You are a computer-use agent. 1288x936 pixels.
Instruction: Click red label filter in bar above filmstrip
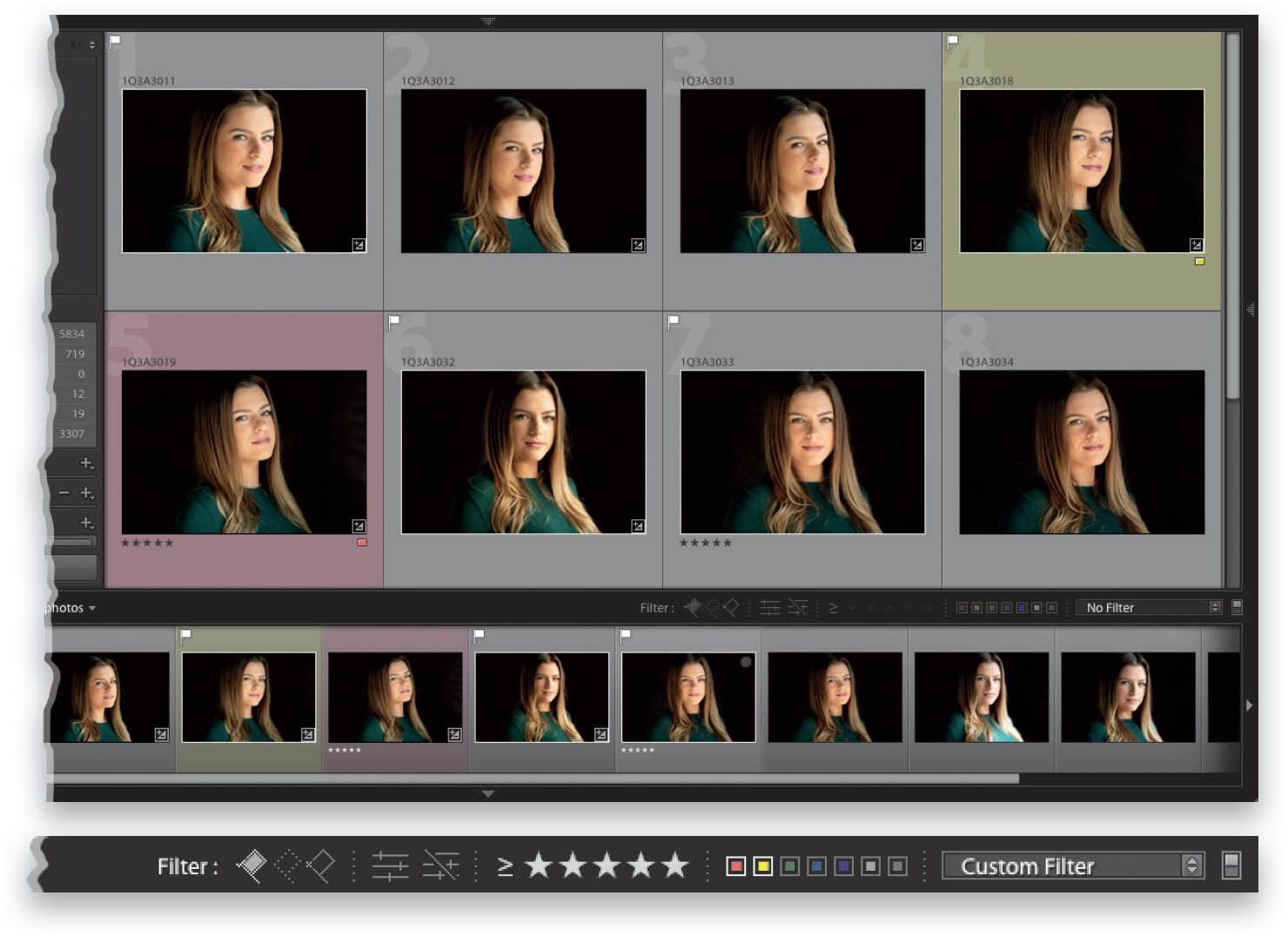pyautogui.click(x=962, y=607)
